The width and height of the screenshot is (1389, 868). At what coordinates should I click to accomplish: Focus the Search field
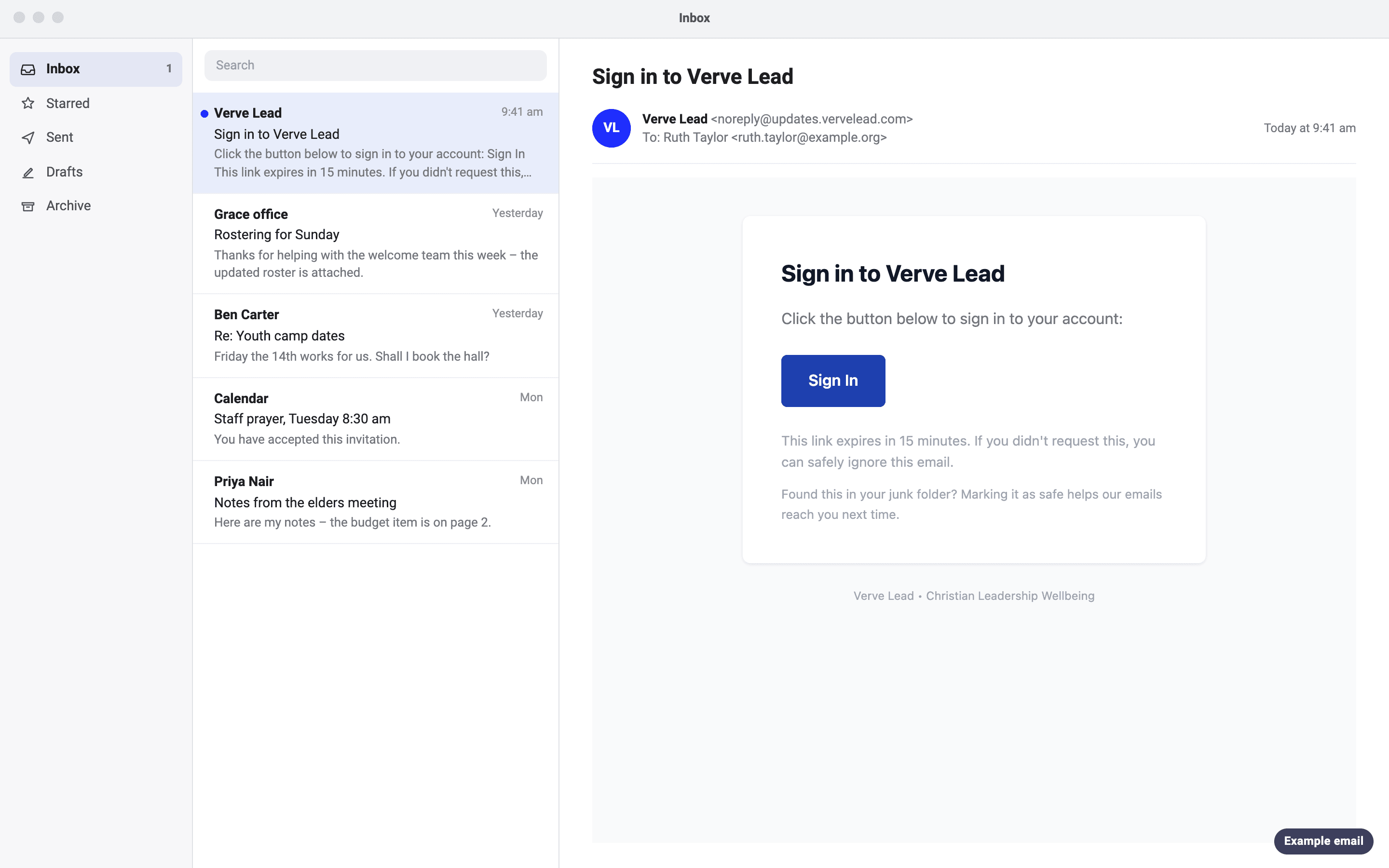coord(375,66)
